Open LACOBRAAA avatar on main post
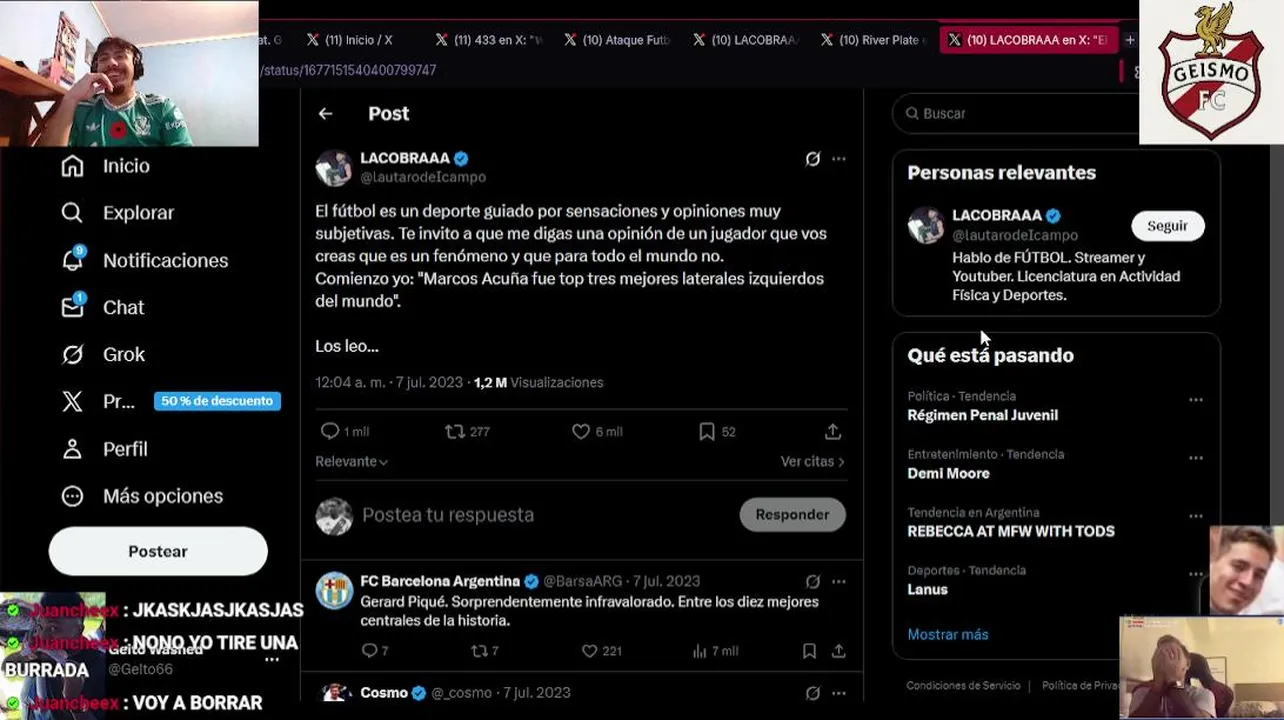 click(334, 168)
